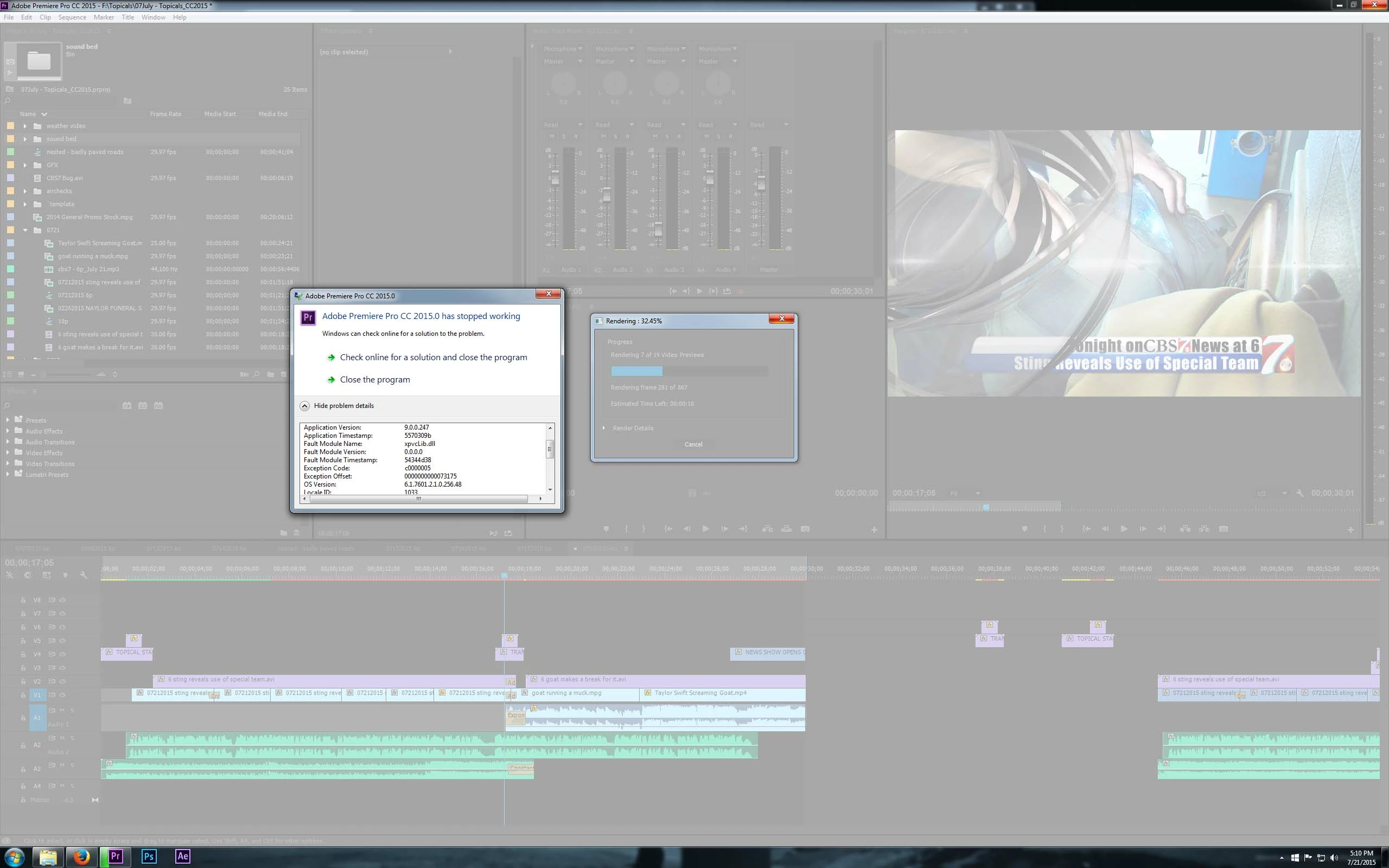1389x868 pixels.
Task: Hide problem details in the crash dialog
Action: click(x=305, y=406)
